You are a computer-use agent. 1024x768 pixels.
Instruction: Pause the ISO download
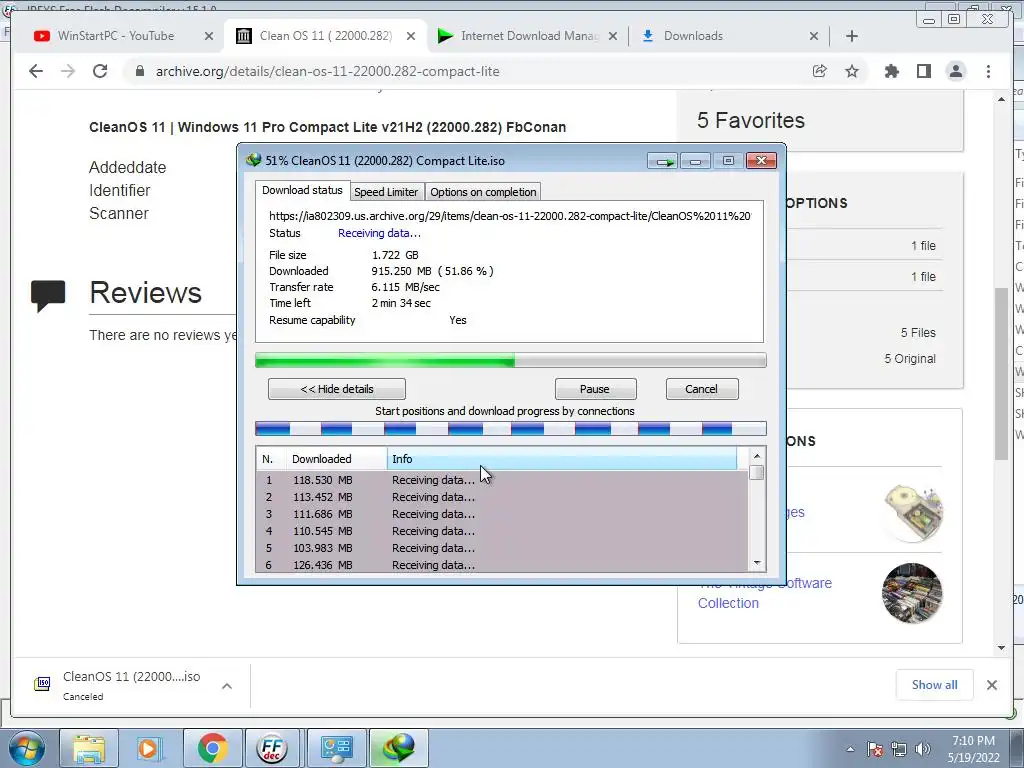[x=595, y=389]
